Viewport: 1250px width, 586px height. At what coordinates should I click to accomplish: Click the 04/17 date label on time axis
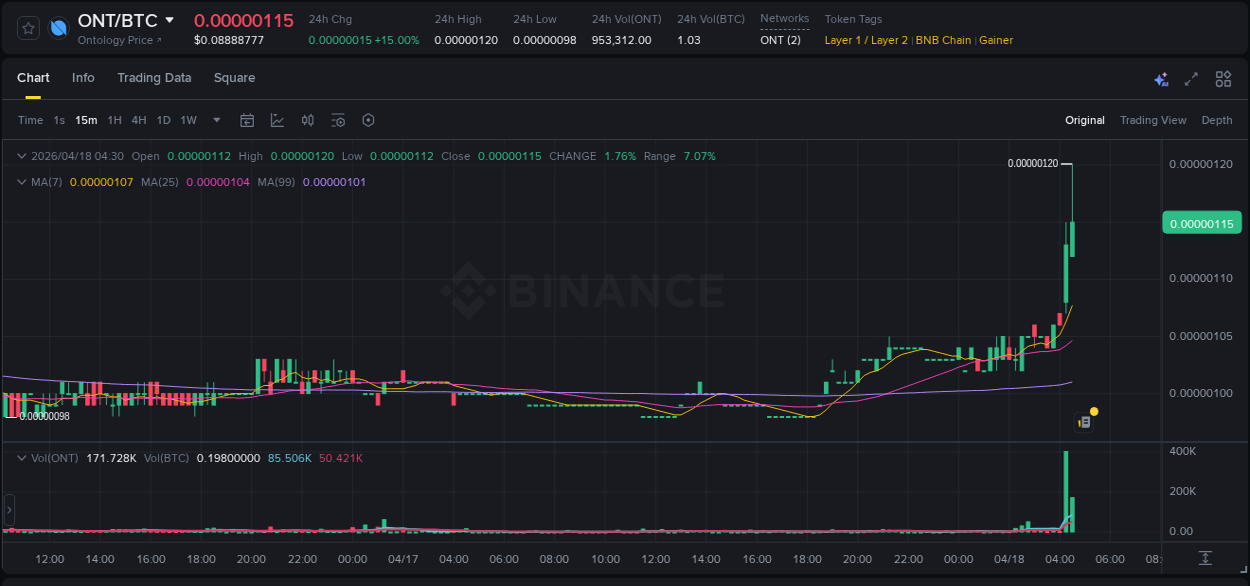pos(402,559)
